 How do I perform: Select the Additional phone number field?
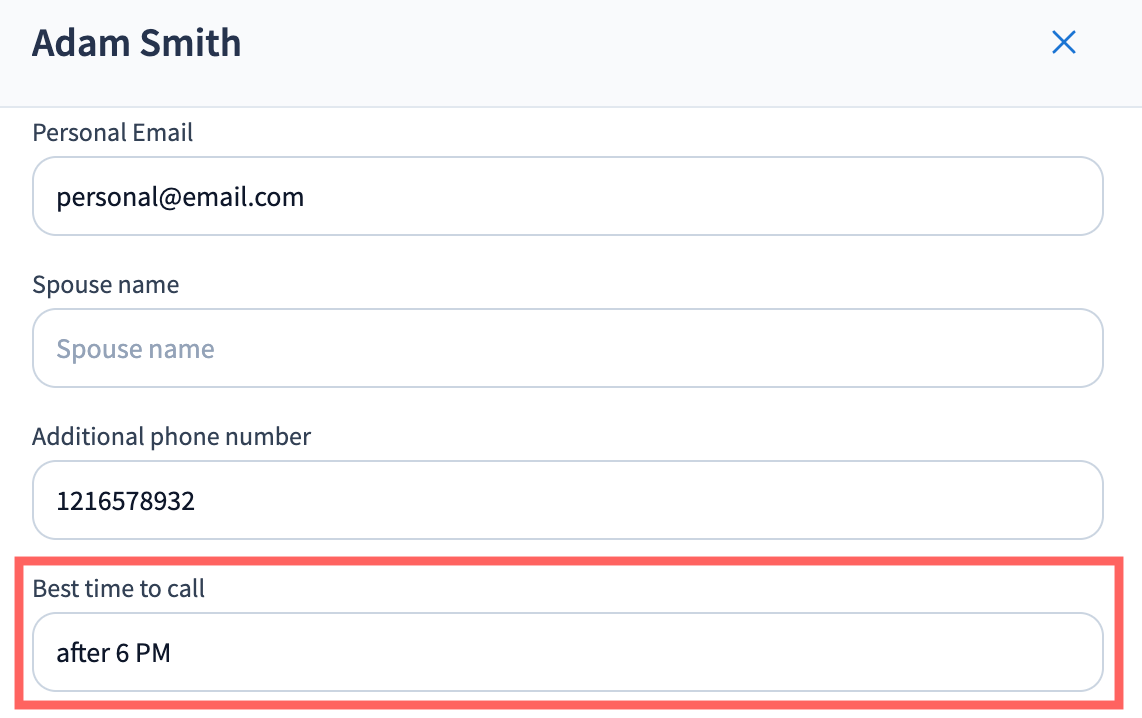[567, 500]
